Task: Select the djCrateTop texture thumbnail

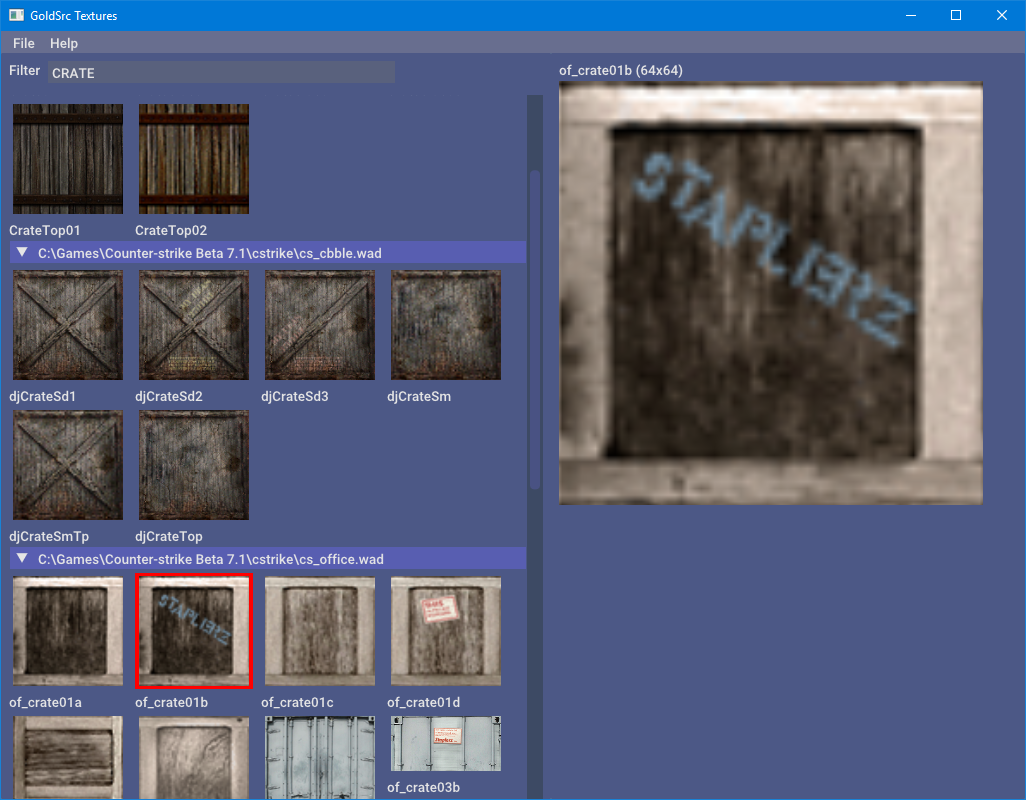Action: (194, 465)
